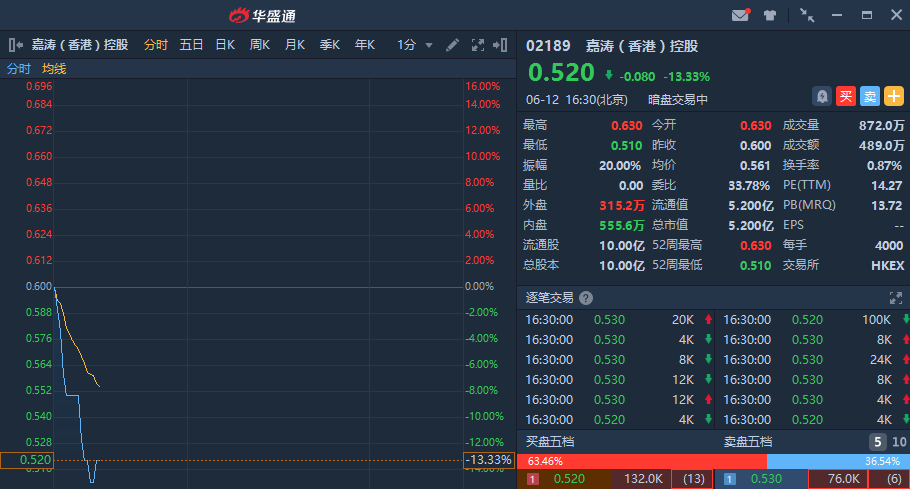Viewport: 910px width, 489px height.
Task: Select 5-level order book depth
Action: coord(878,442)
